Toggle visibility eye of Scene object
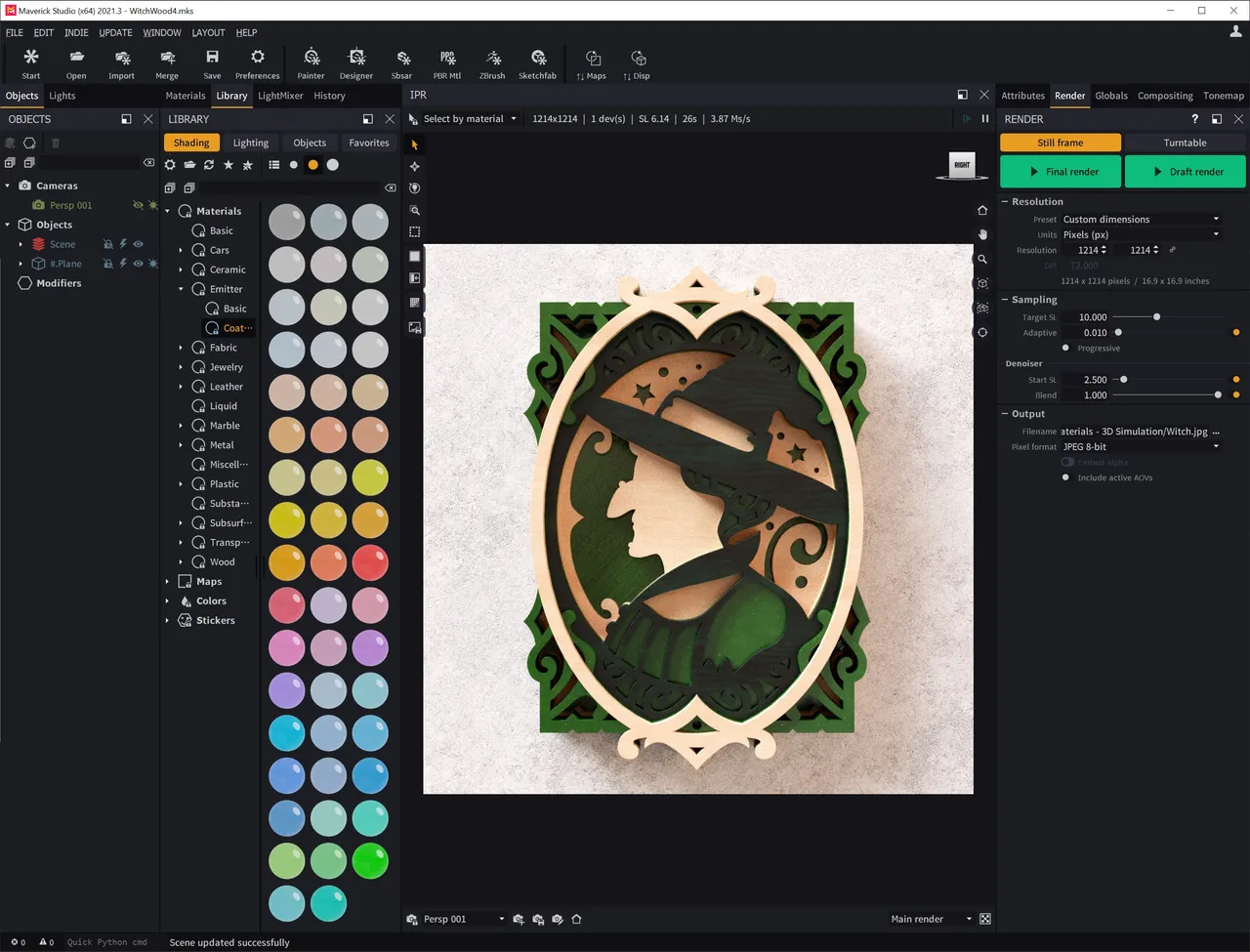1250x952 pixels. (x=138, y=244)
